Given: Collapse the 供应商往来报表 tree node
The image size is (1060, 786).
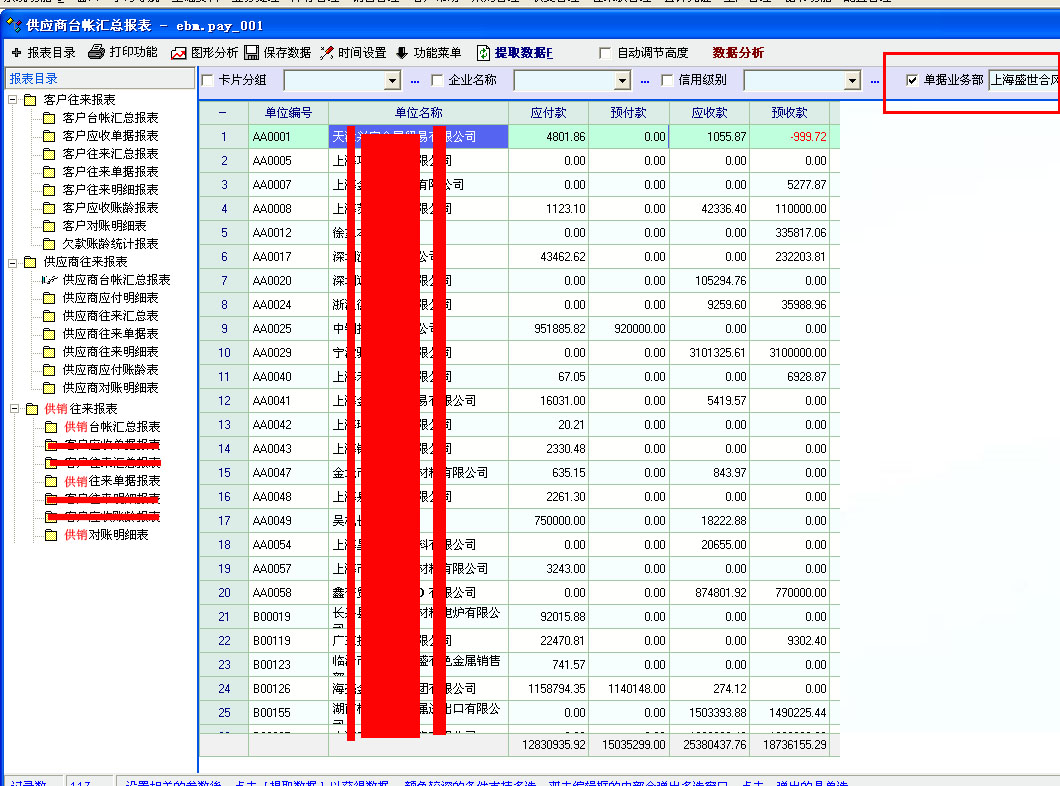Looking at the screenshot, I should pos(14,262).
